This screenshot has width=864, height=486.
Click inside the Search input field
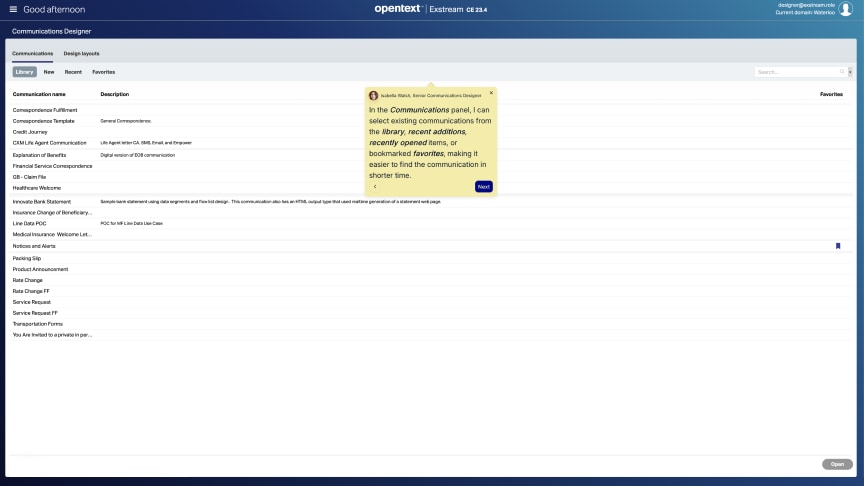795,72
